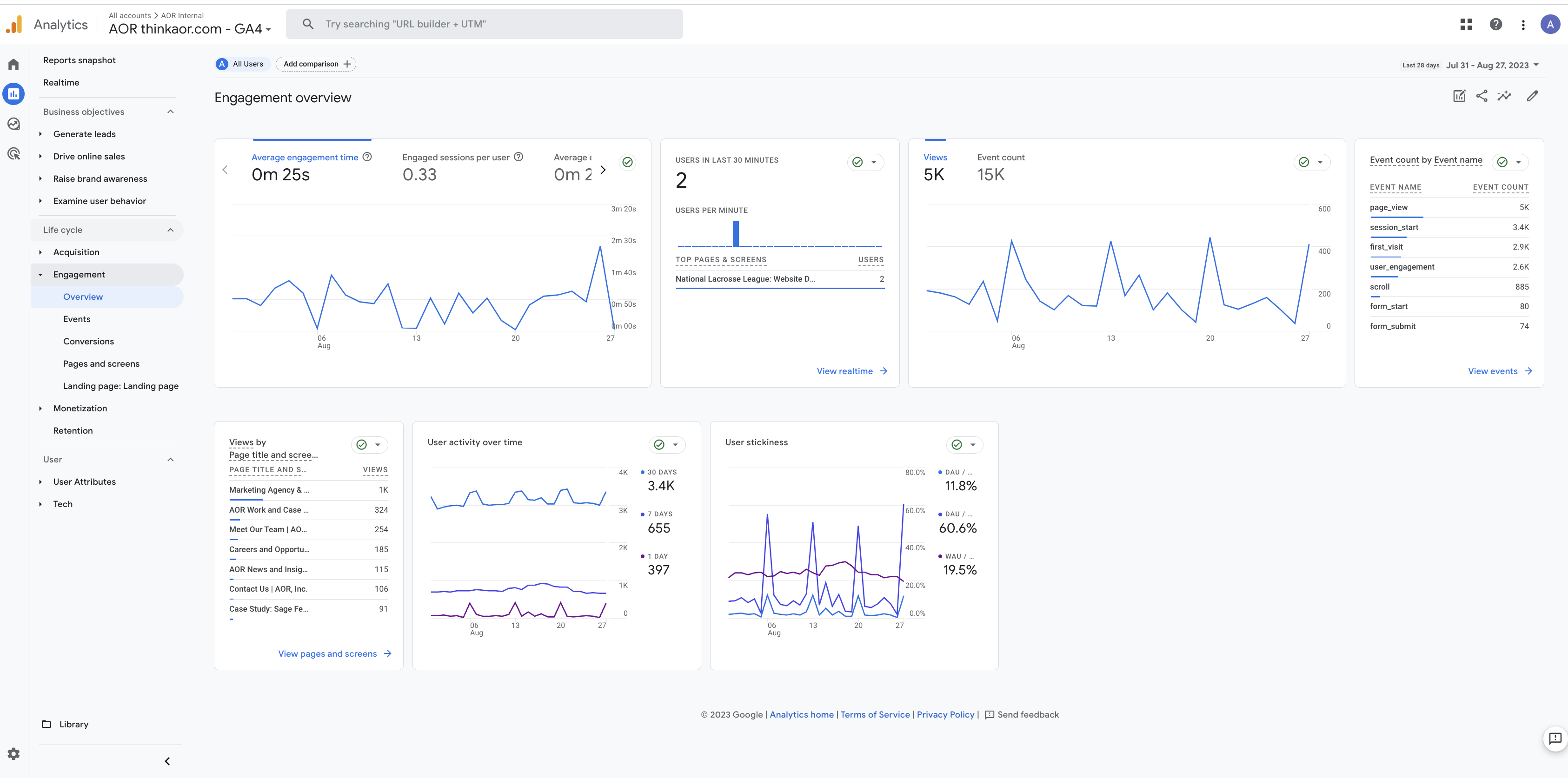The width and height of the screenshot is (1568, 778).
Task: Open the Help question mark icon
Action: 1495,24
